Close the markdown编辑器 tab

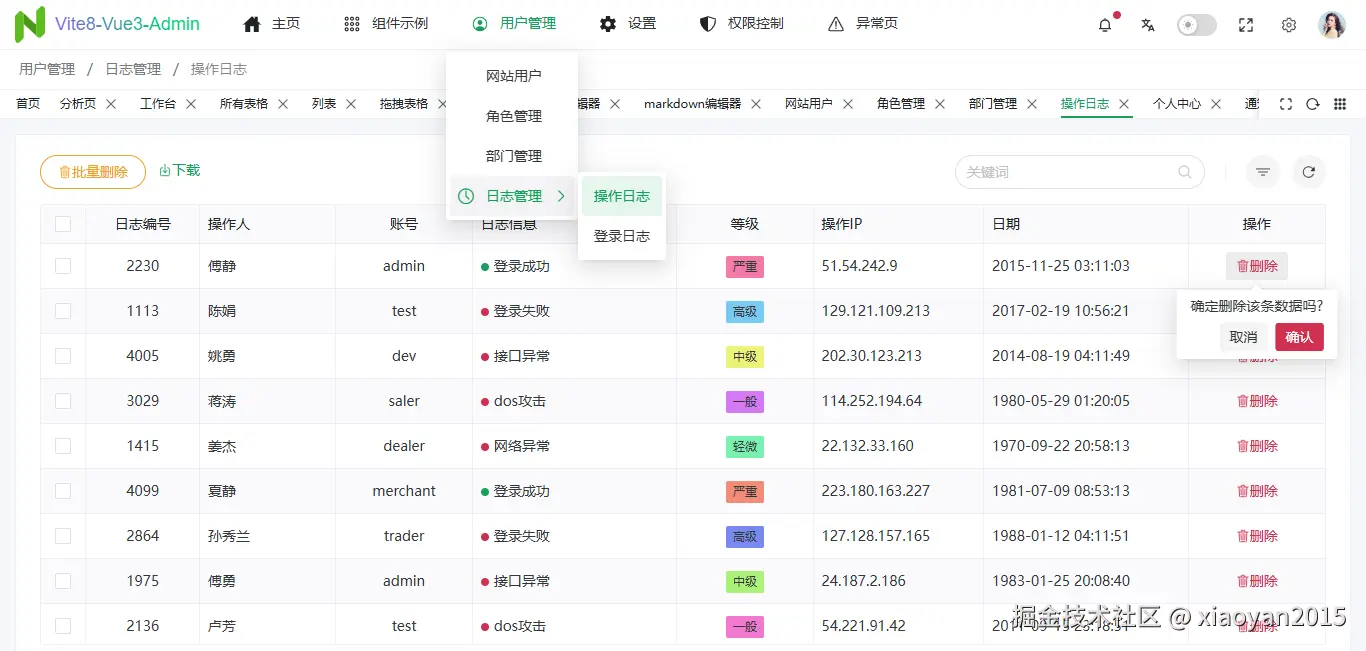tap(756, 104)
